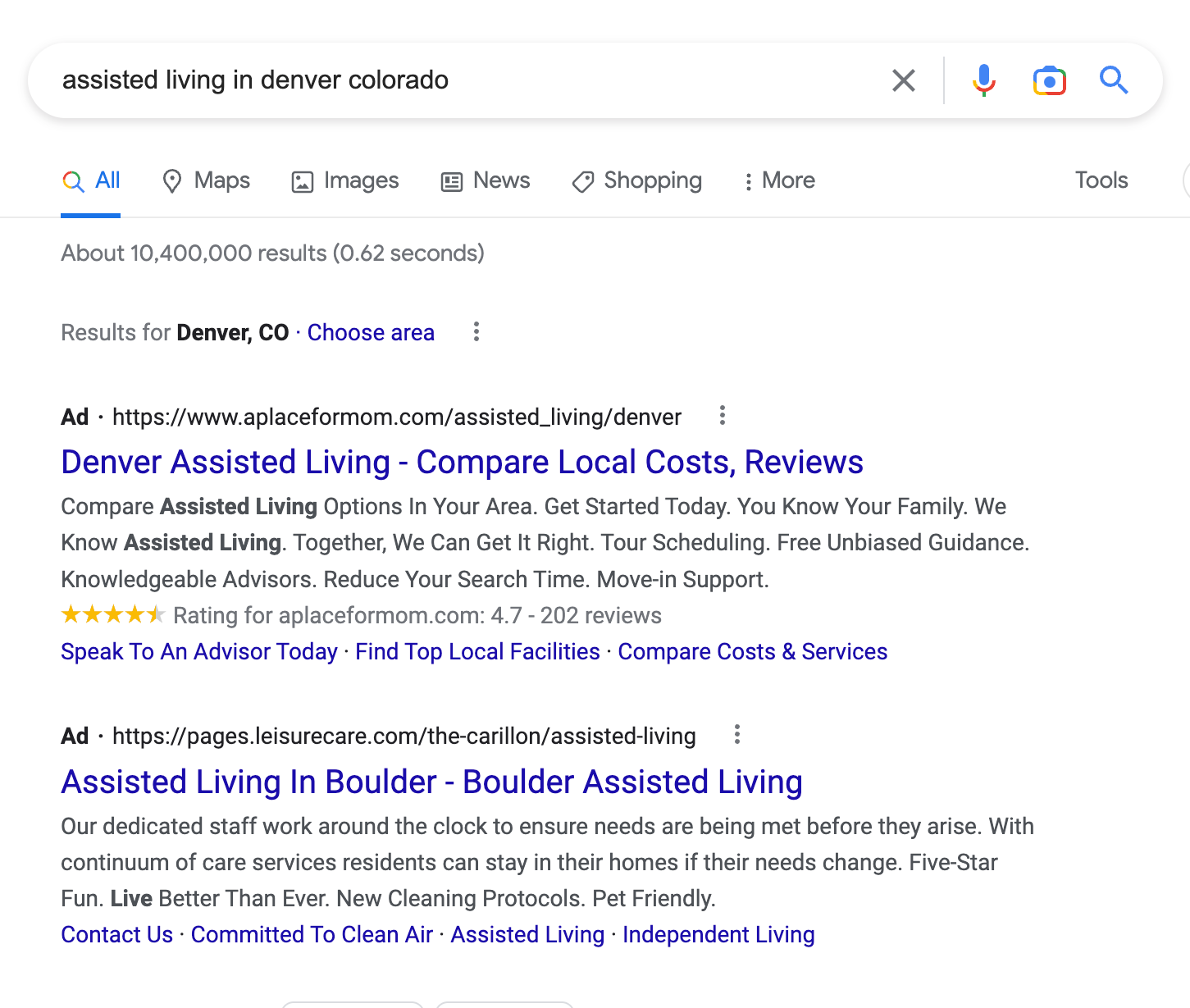Click the aplaceformom.com ad URL text

coord(397,417)
